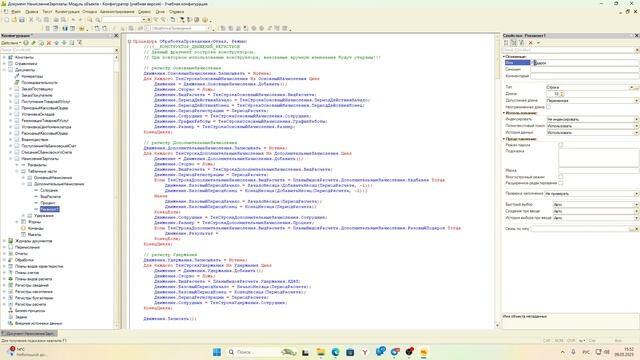The image size is (640, 360).
Task: Create a new document with toolbar icon
Action: coord(7,20)
